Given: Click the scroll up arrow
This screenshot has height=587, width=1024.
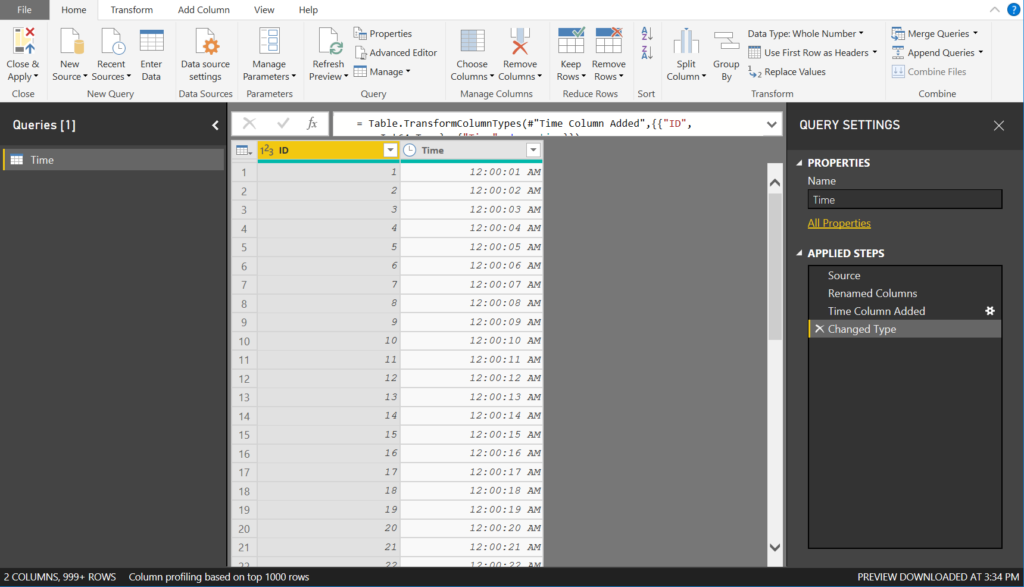Looking at the screenshot, I should 775,183.
